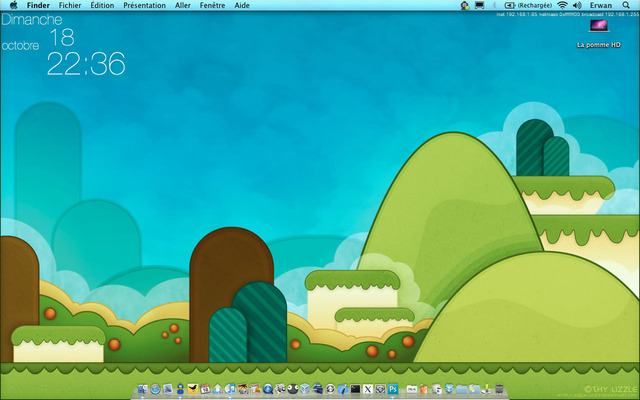640x400 pixels.
Task: Launch iCal calendar from the Dock
Action: coord(205,389)
